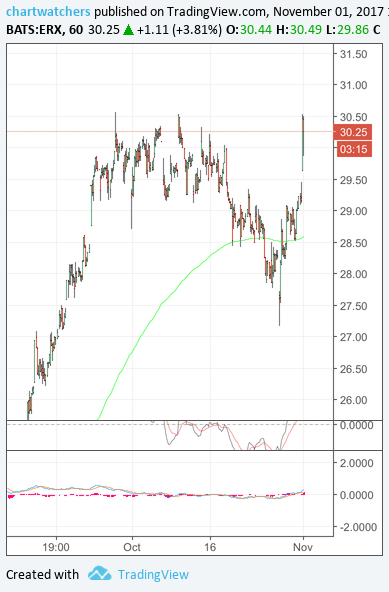Click the 29.00 price axis label
389x592 pixels.
[x=353, y=211]
